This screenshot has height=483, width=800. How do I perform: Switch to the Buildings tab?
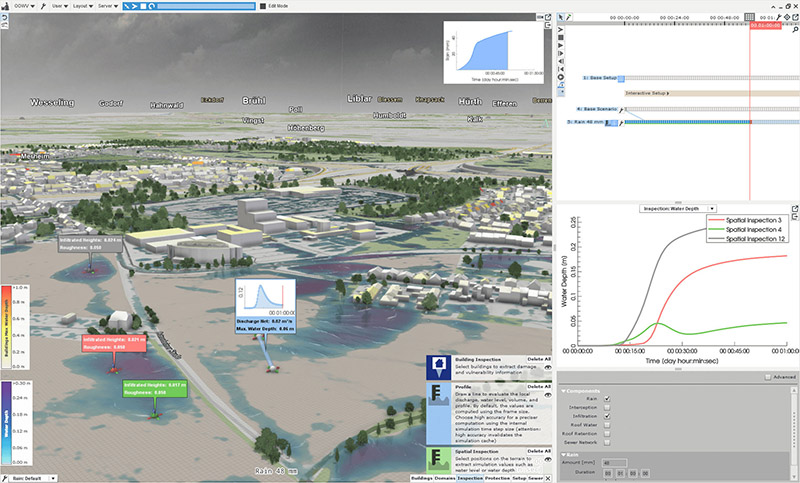pos(421,478)
